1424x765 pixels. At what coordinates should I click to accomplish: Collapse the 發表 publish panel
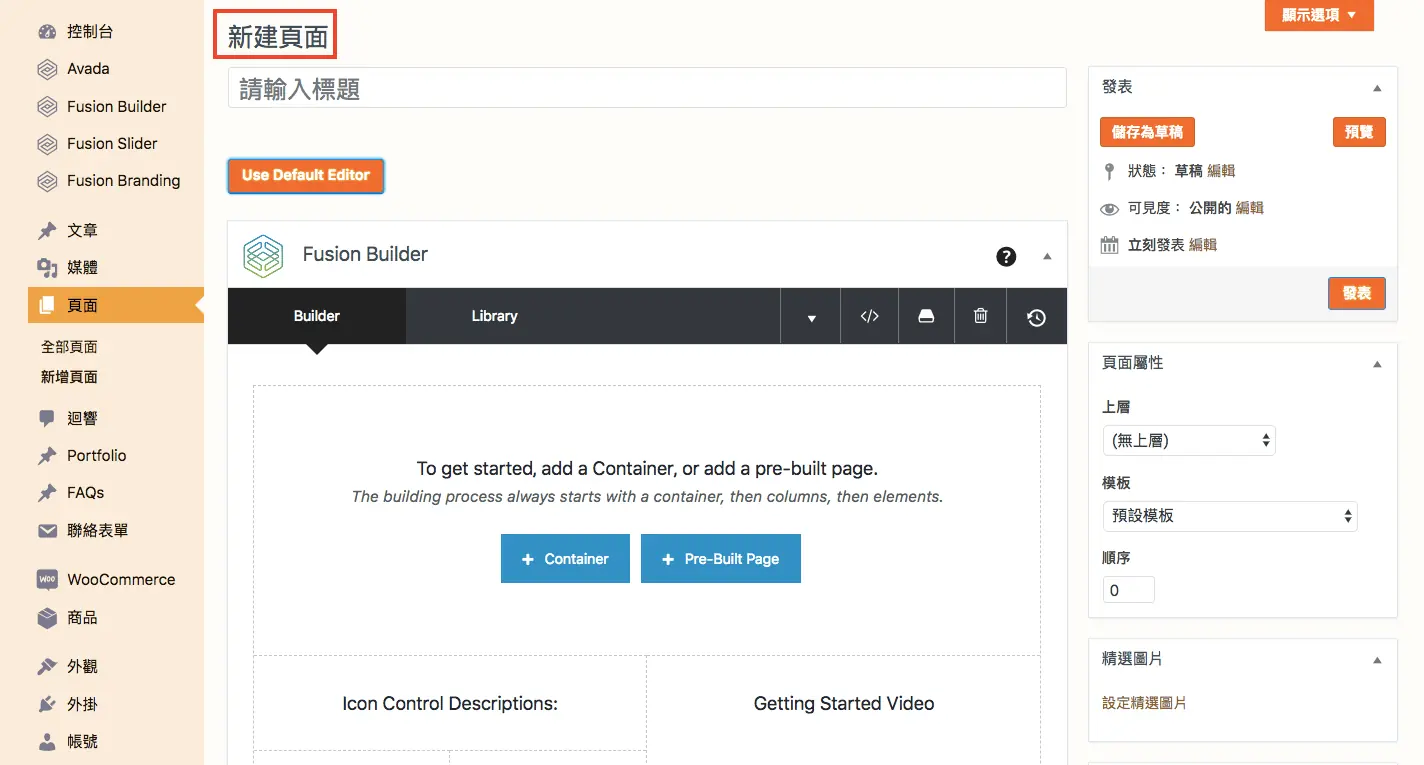pyautogui.click(x=1377, y=88)
